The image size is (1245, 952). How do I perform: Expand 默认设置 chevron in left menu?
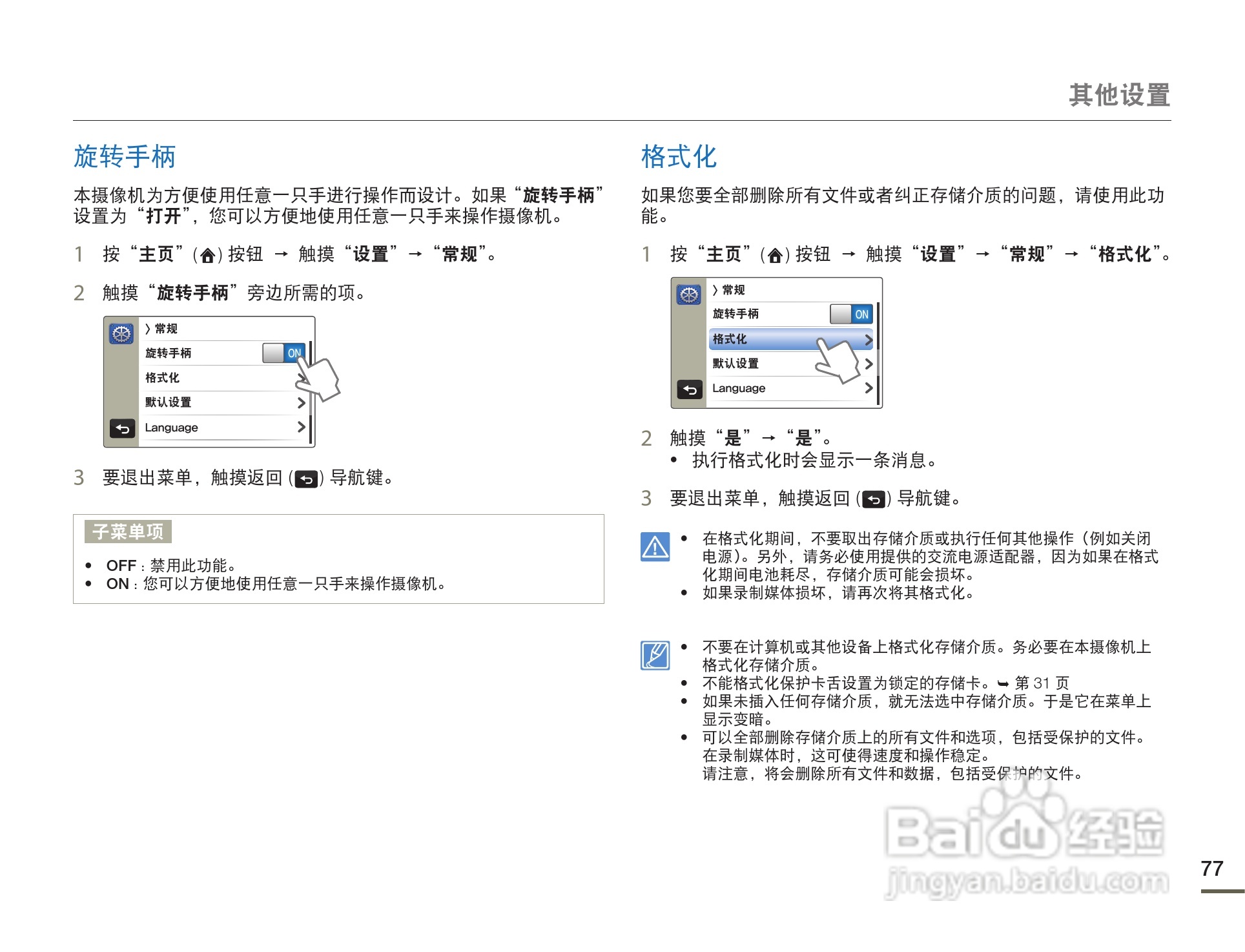coord(301,402)
